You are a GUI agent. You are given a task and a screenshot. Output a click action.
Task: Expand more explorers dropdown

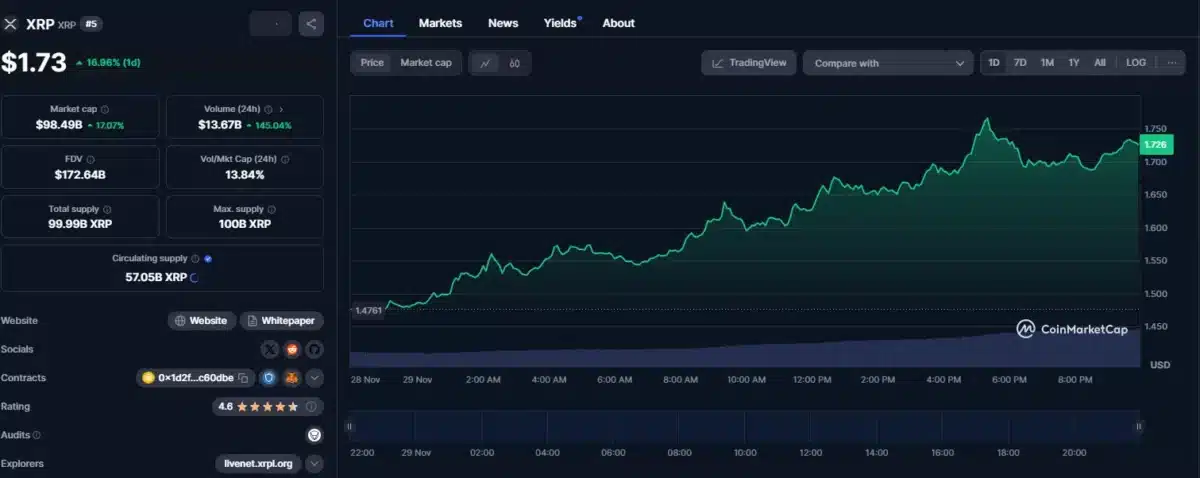coord(314,464)
